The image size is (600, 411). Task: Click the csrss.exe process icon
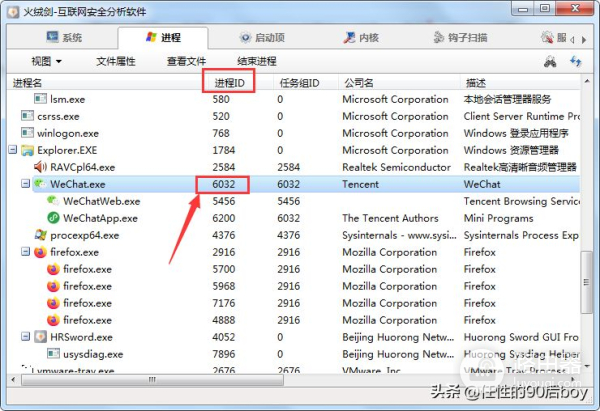pos(27,116)
